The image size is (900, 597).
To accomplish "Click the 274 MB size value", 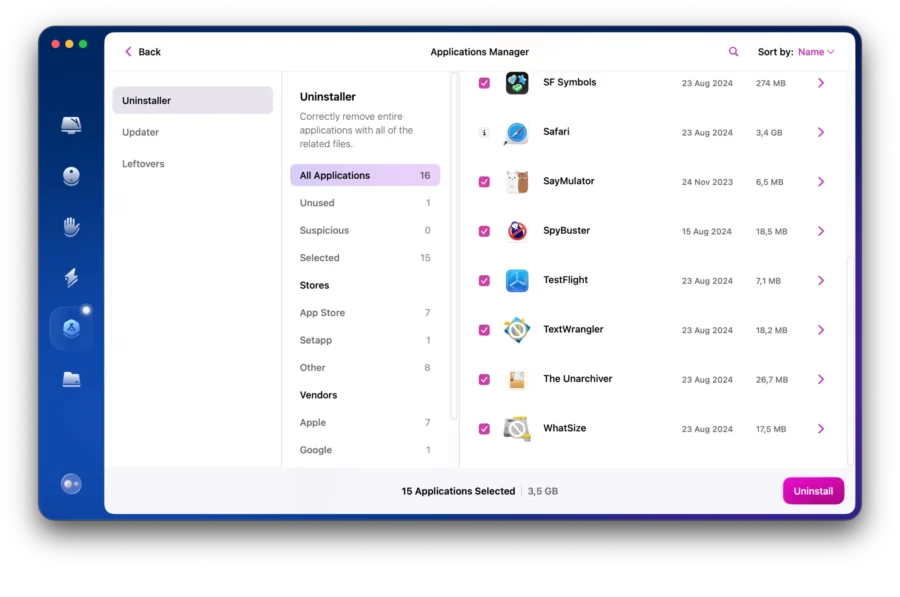I will click(x=770, y=83).
